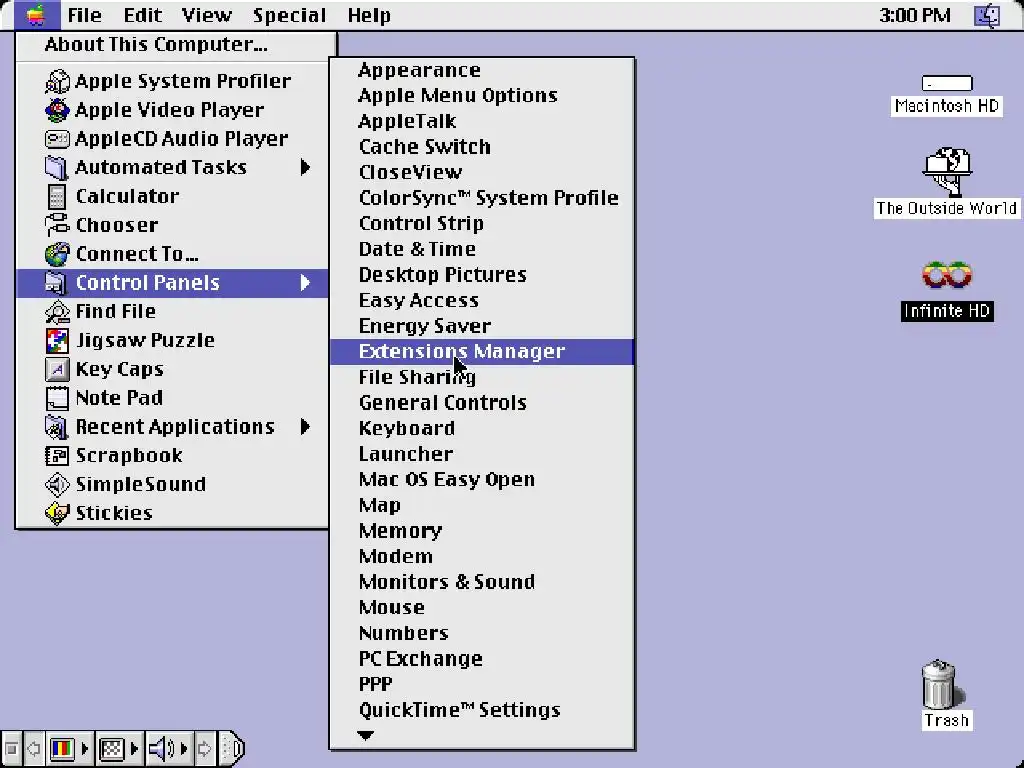1024x768 pixels.
Task: Open the Finder application menu icon
Action: [987, 15]
